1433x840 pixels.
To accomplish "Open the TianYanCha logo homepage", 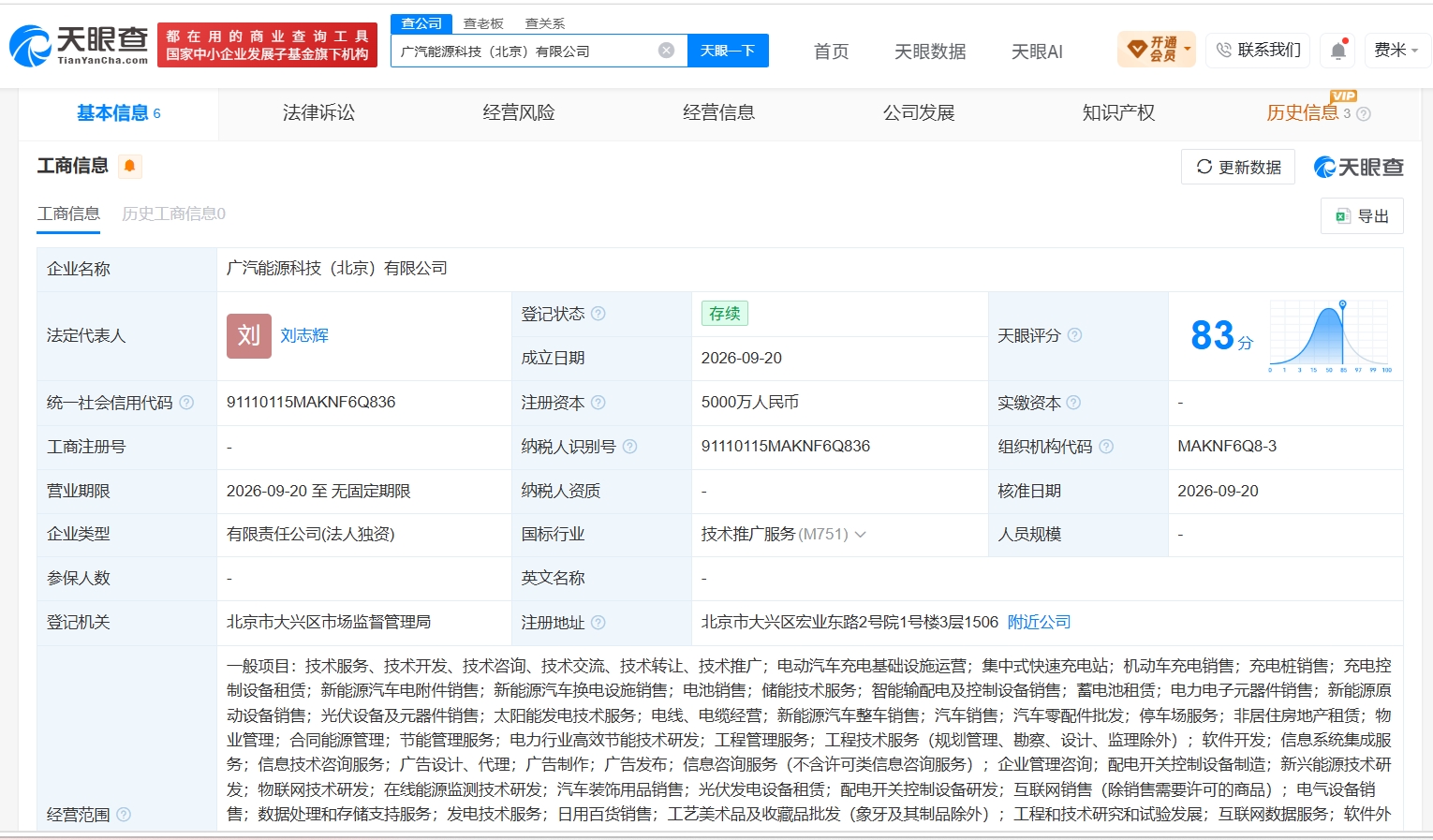I will point(79,46).
